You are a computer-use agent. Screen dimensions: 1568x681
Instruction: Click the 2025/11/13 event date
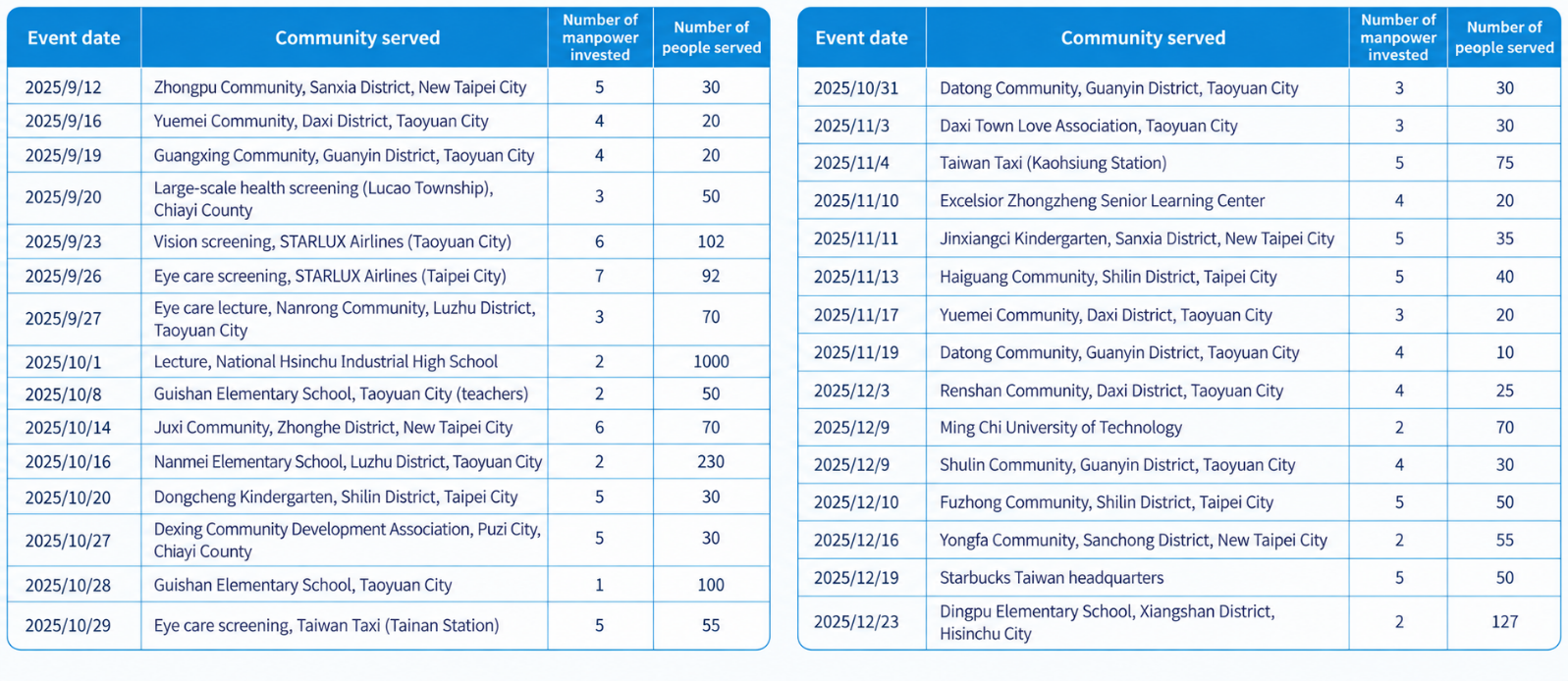pos(856,278)
